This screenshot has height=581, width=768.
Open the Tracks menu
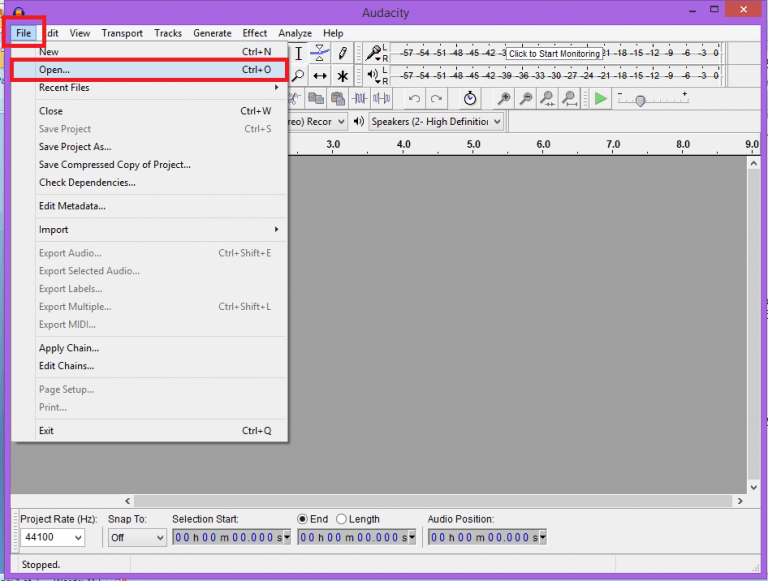(x=168, y=33)
